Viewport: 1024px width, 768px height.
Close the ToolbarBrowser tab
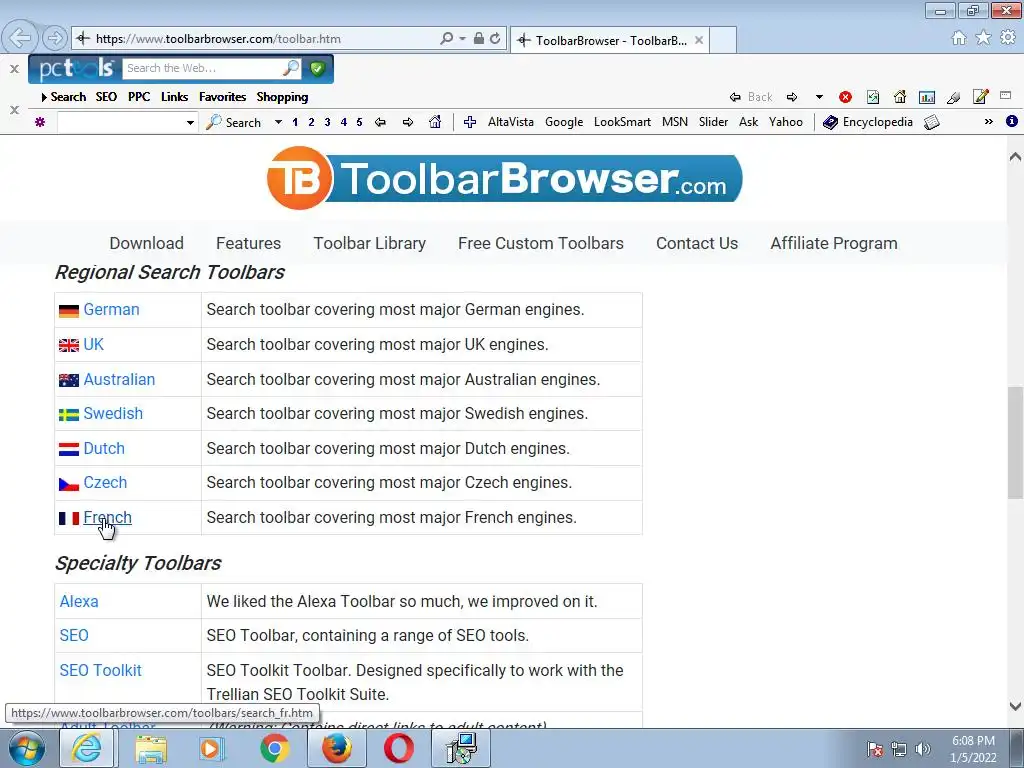tap(699, 40)
